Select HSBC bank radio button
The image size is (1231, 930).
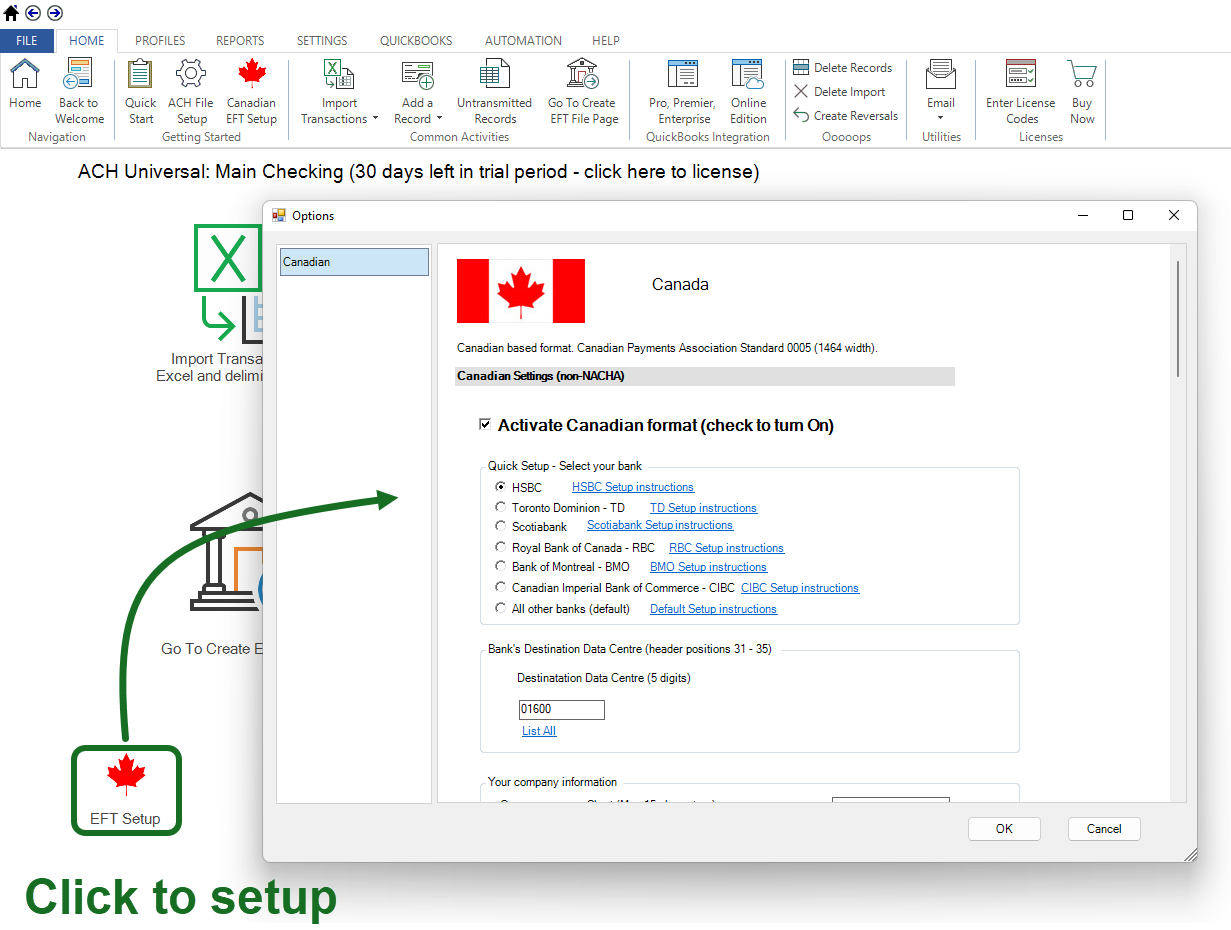[x=501, y=487]
